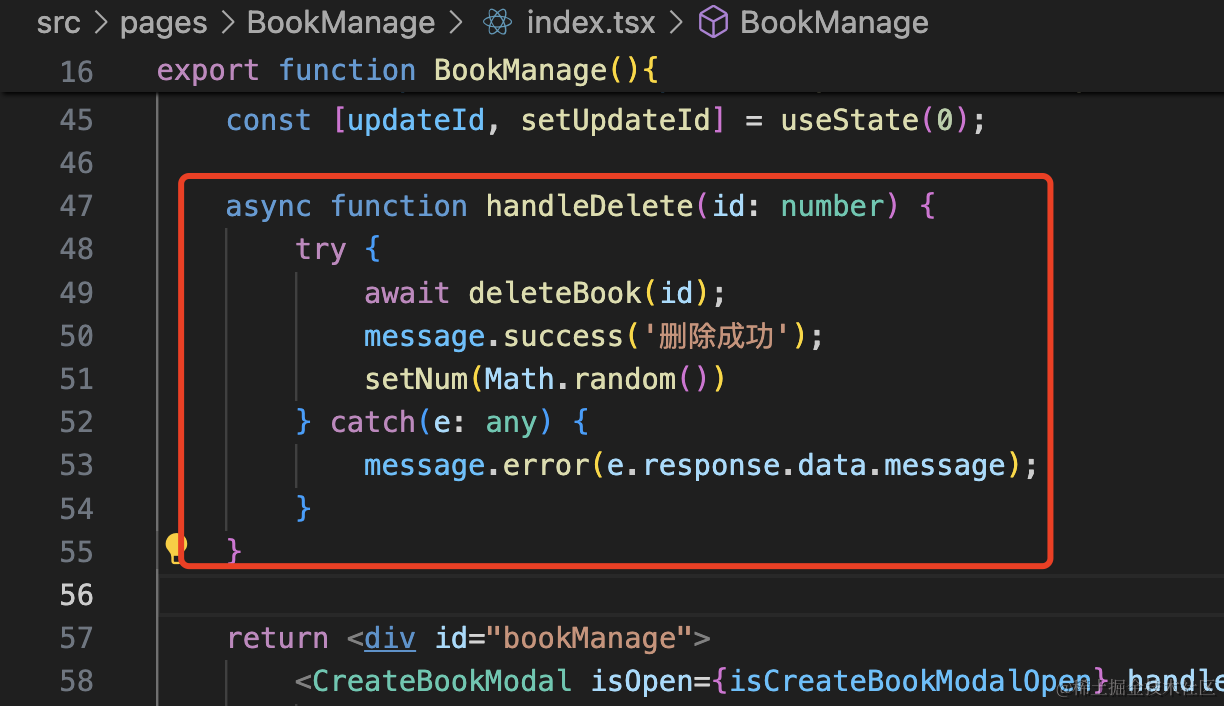Click the React file icon beside index.tsx
This screenshot has width=1224, height=706.
[495, 22]
